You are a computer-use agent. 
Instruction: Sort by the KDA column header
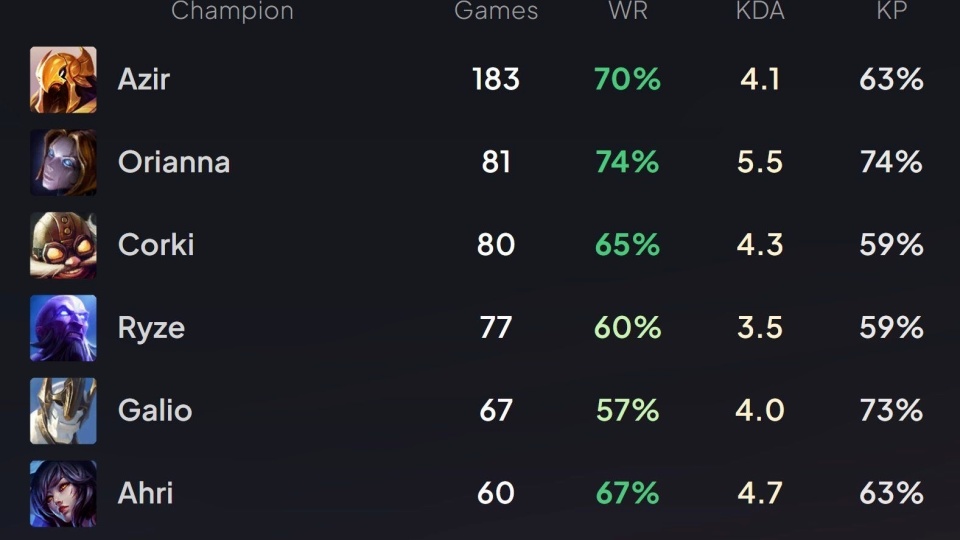tap(759, 12)
